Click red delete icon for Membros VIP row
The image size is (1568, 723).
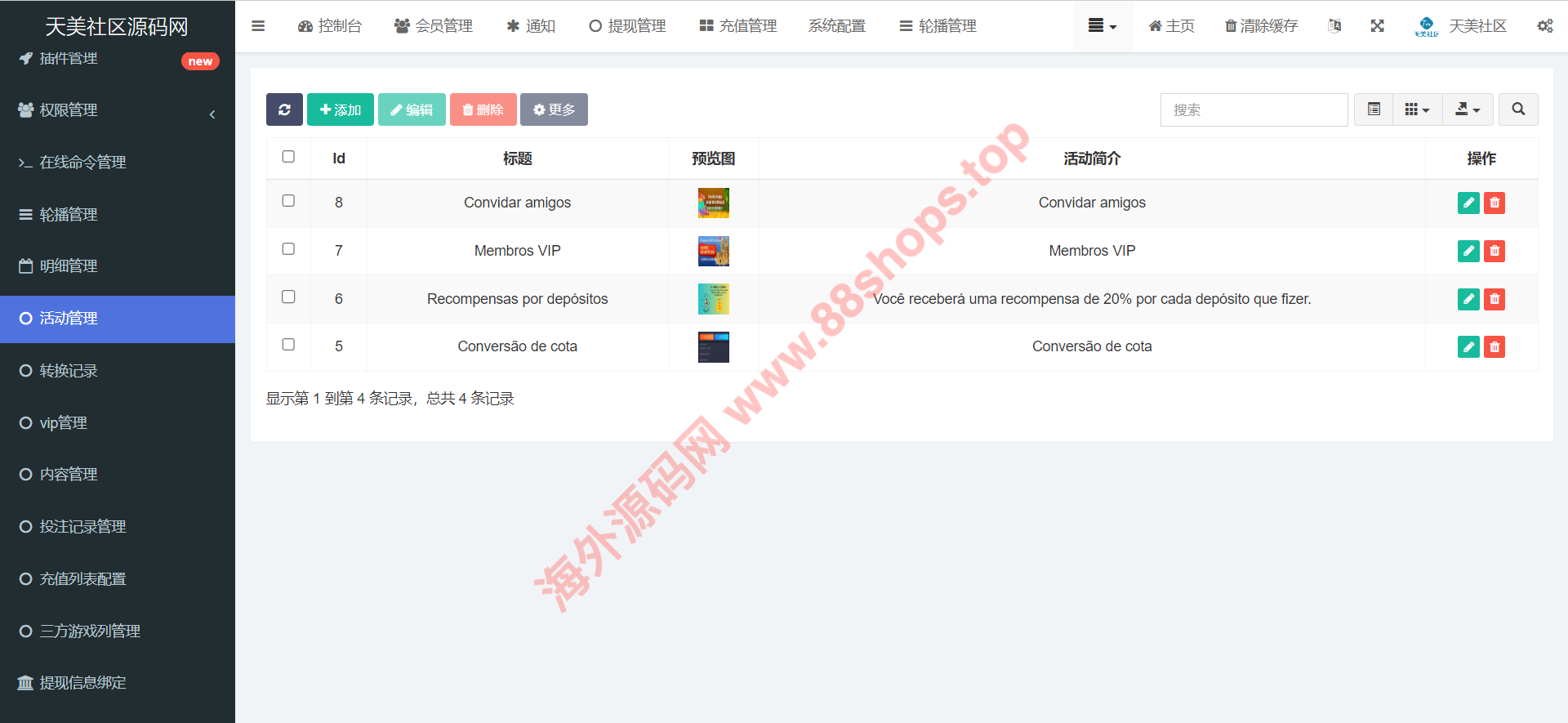point(1494,251)
